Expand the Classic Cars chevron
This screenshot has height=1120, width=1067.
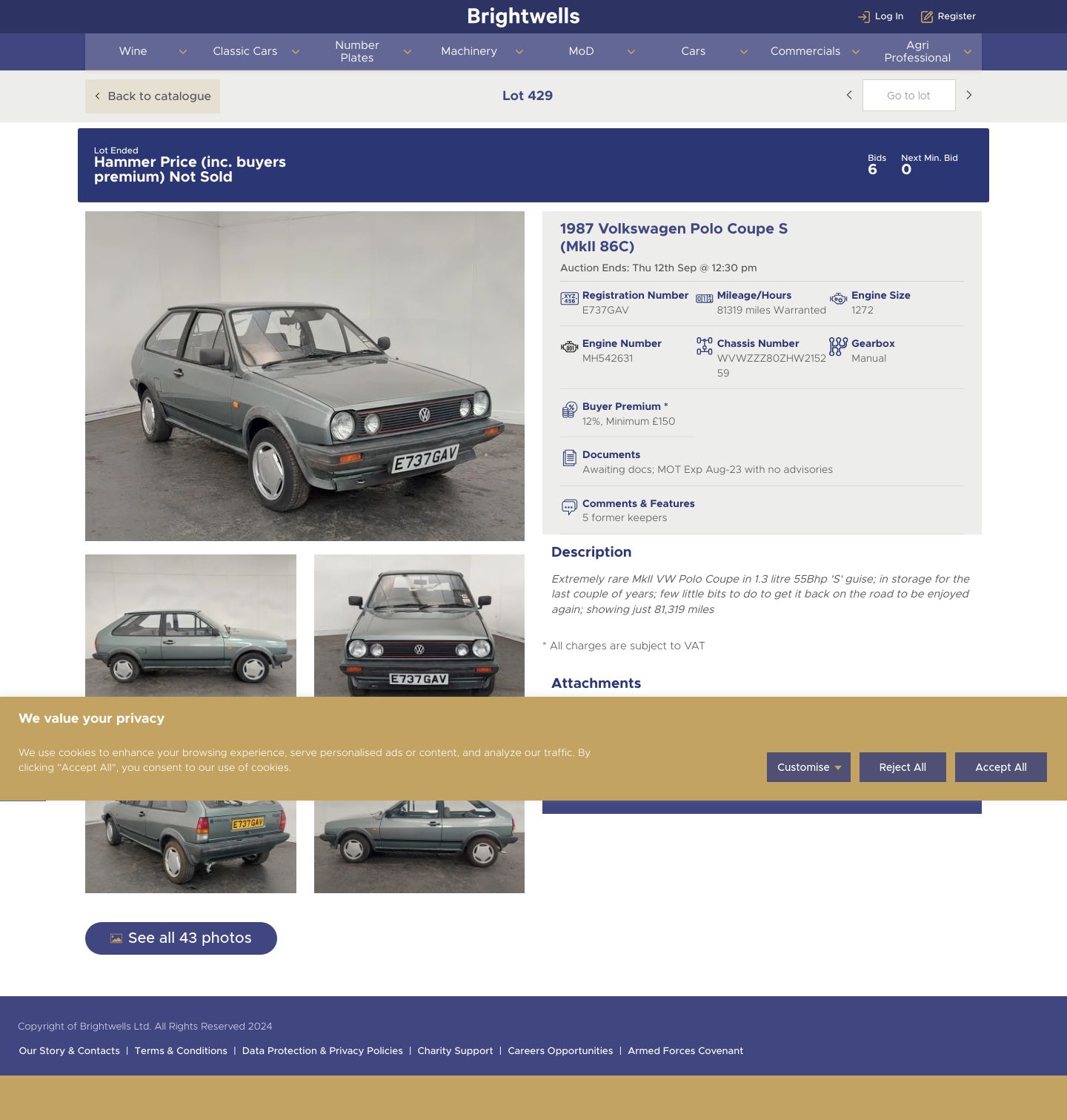[295, 52]
